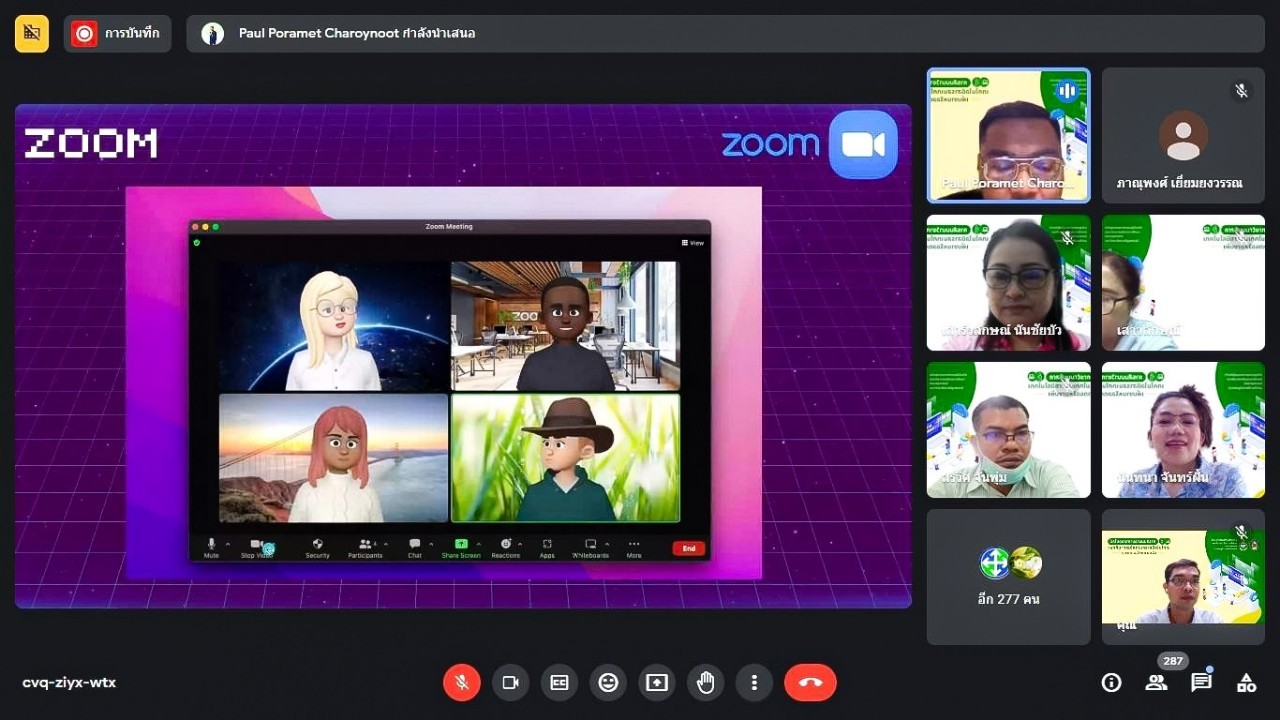Click the red End button in Zoom
The width and height of the screenshot is (1280, 720).
(688, 548)
